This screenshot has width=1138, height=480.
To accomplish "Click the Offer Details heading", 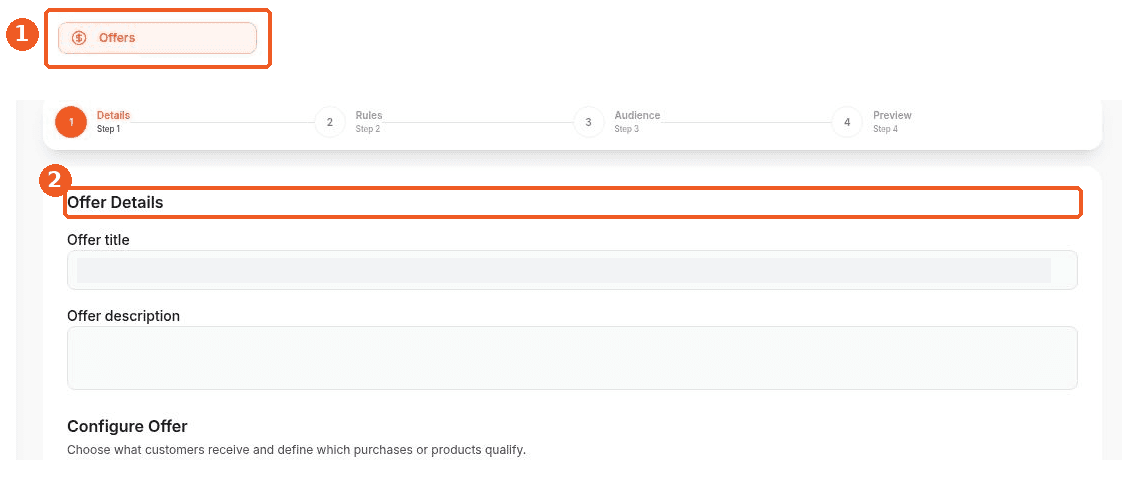I will [x=115, y=203].
